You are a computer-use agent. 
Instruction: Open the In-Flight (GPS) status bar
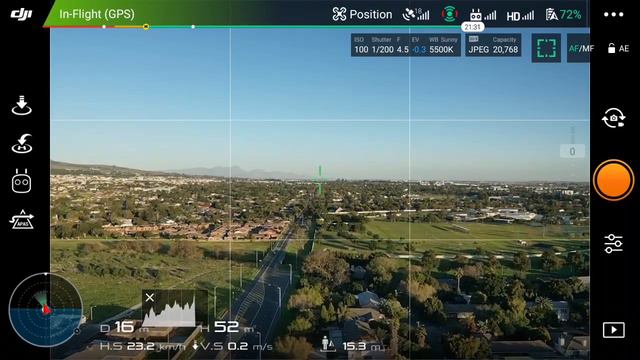97,14
